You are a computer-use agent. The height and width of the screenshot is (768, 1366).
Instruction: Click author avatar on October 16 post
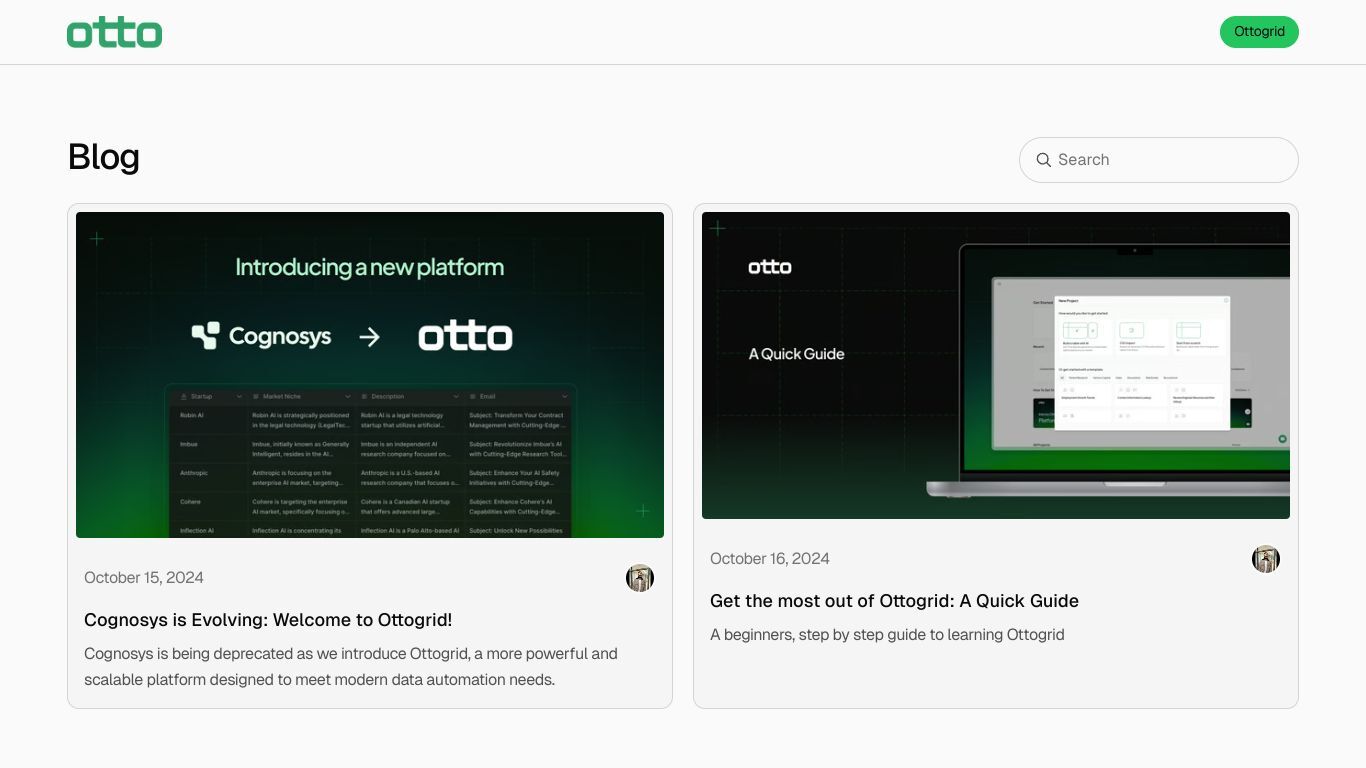1266,559
